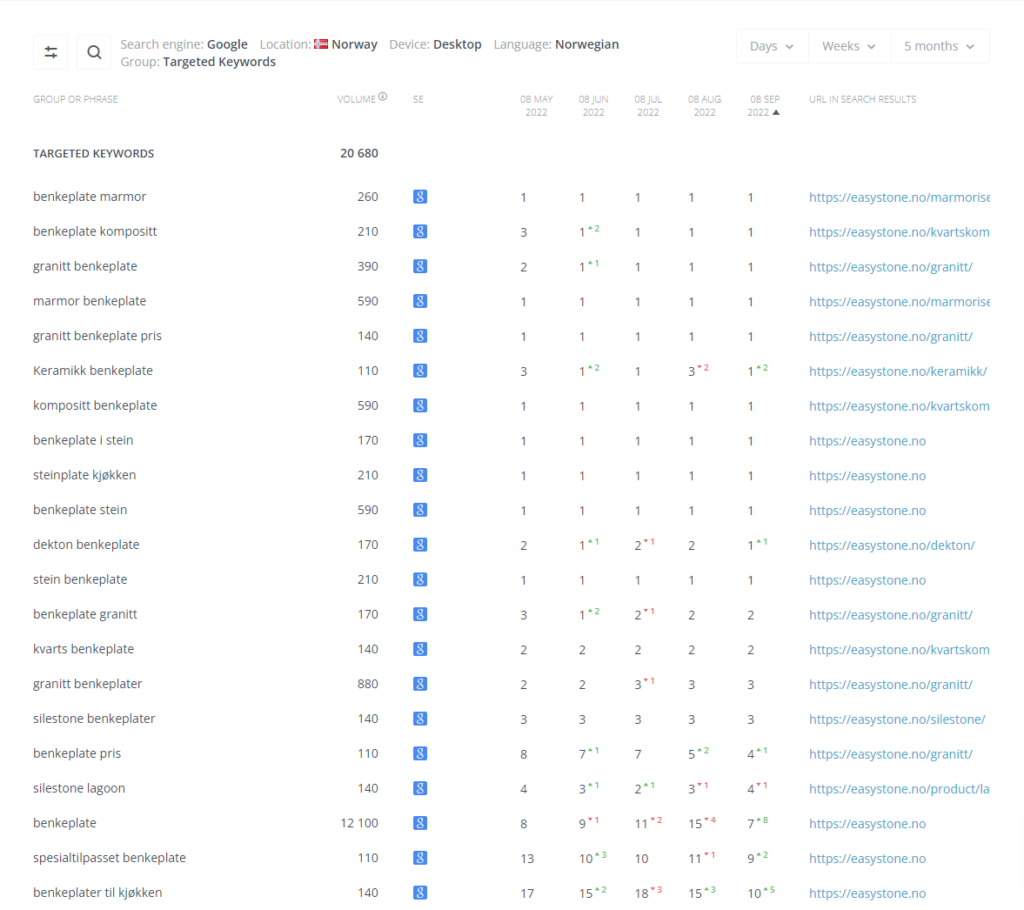
Task: Select the 'benkeplate' keyword with 12 100 volume
Action: 65,823
